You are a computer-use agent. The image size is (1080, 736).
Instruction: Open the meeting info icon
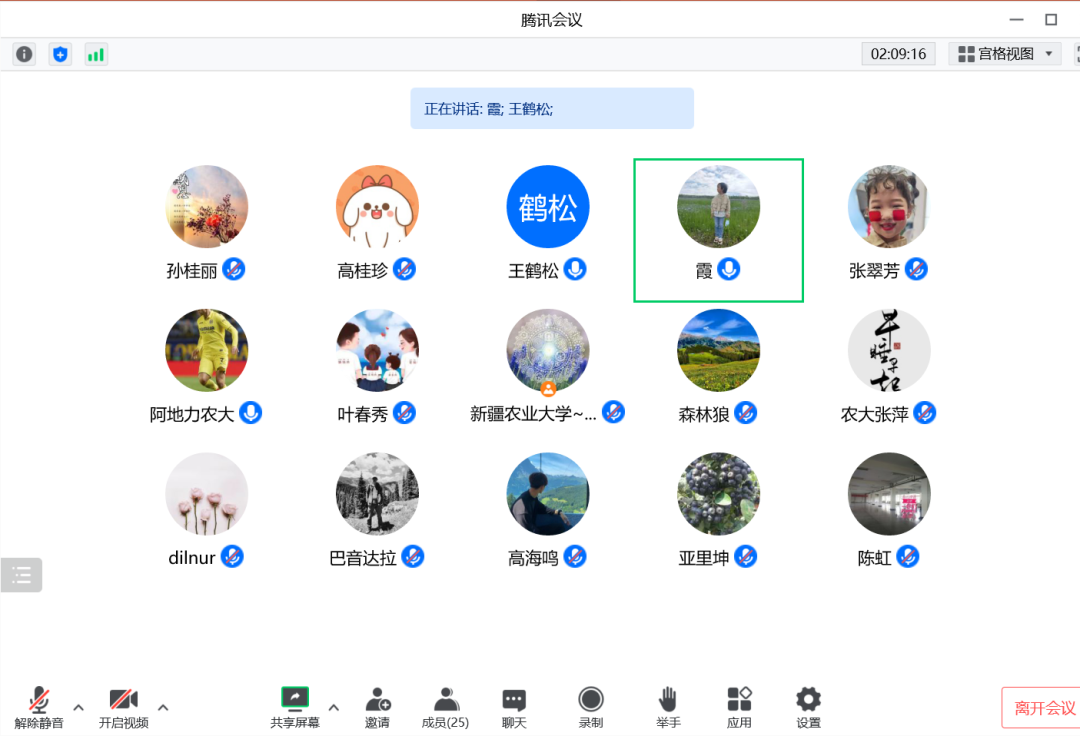(24, 54)
